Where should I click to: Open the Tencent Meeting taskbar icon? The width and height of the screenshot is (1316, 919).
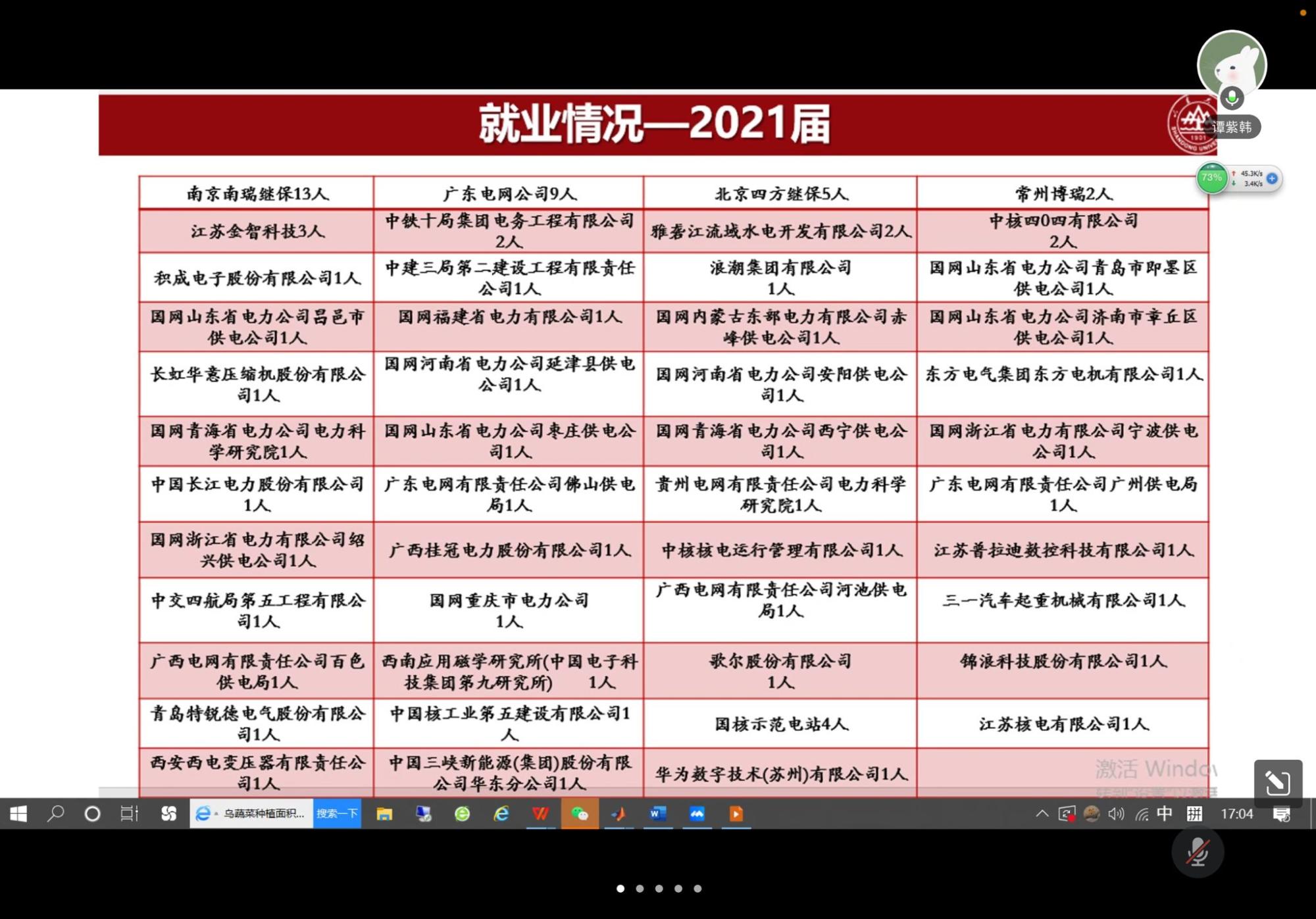(x=697, y=814)
